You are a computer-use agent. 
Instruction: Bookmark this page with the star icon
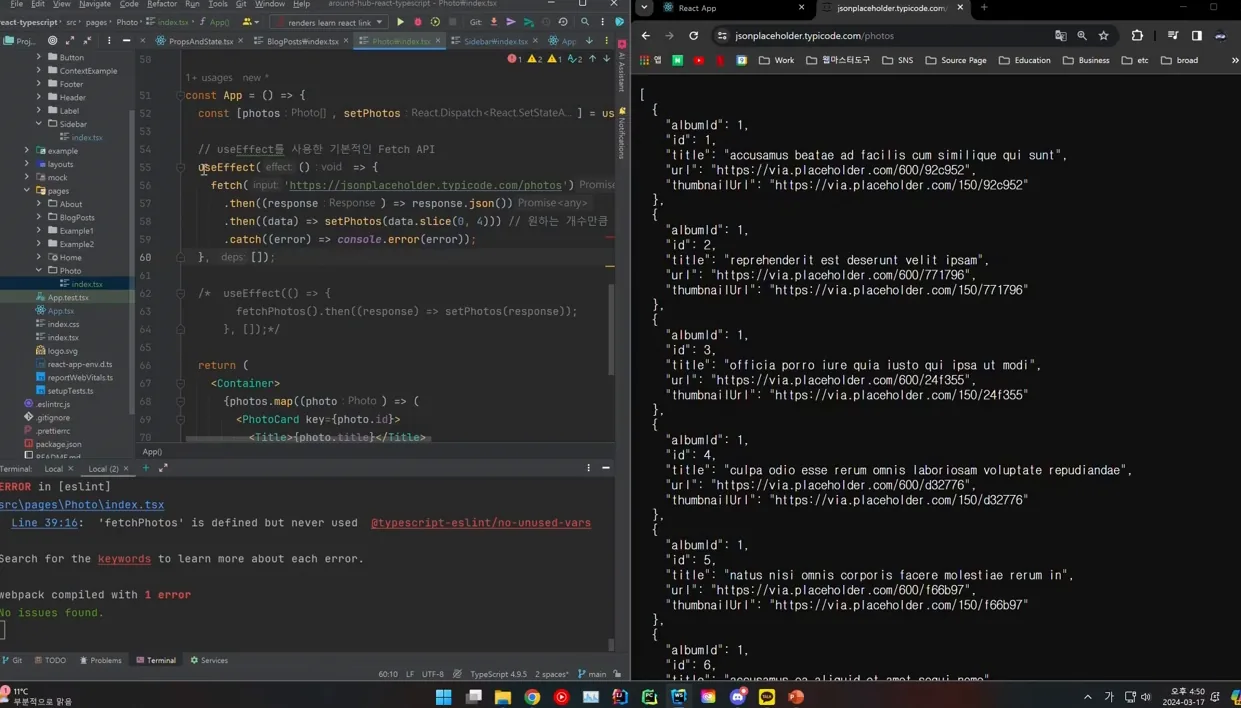1104,36
